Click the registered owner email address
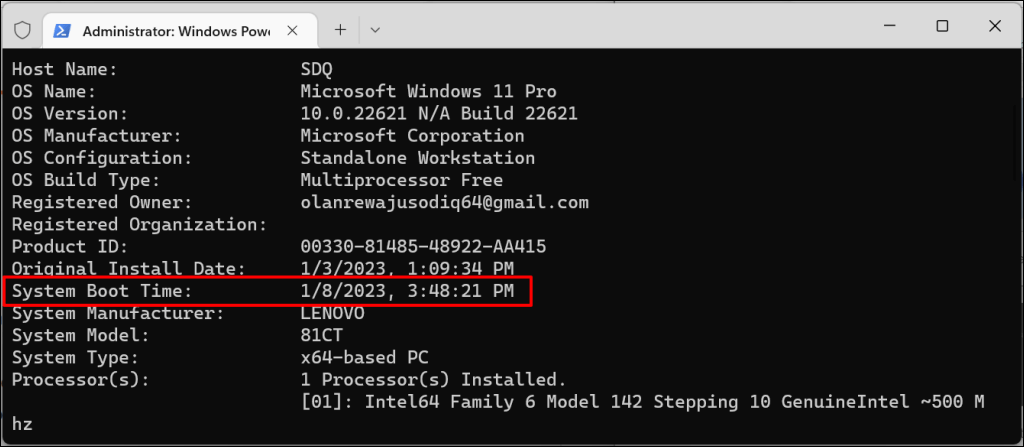Image resolution: width=1024 pixels, height=447 pixels. (444, 203)
